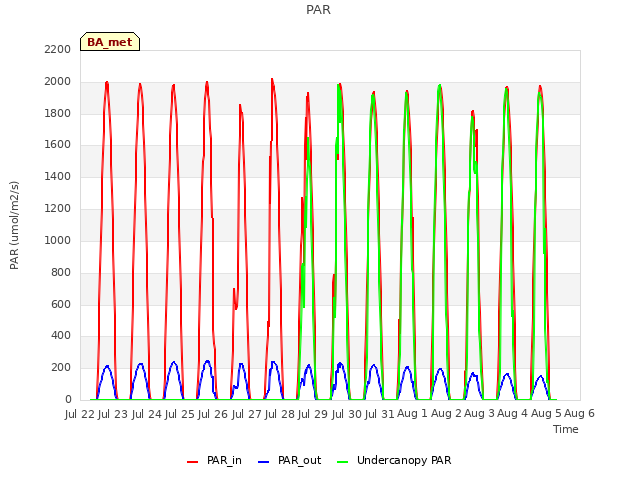640x480 pixels.
Task: Click the Jul 24 x-axis date label
Action: tap(147, 414)
